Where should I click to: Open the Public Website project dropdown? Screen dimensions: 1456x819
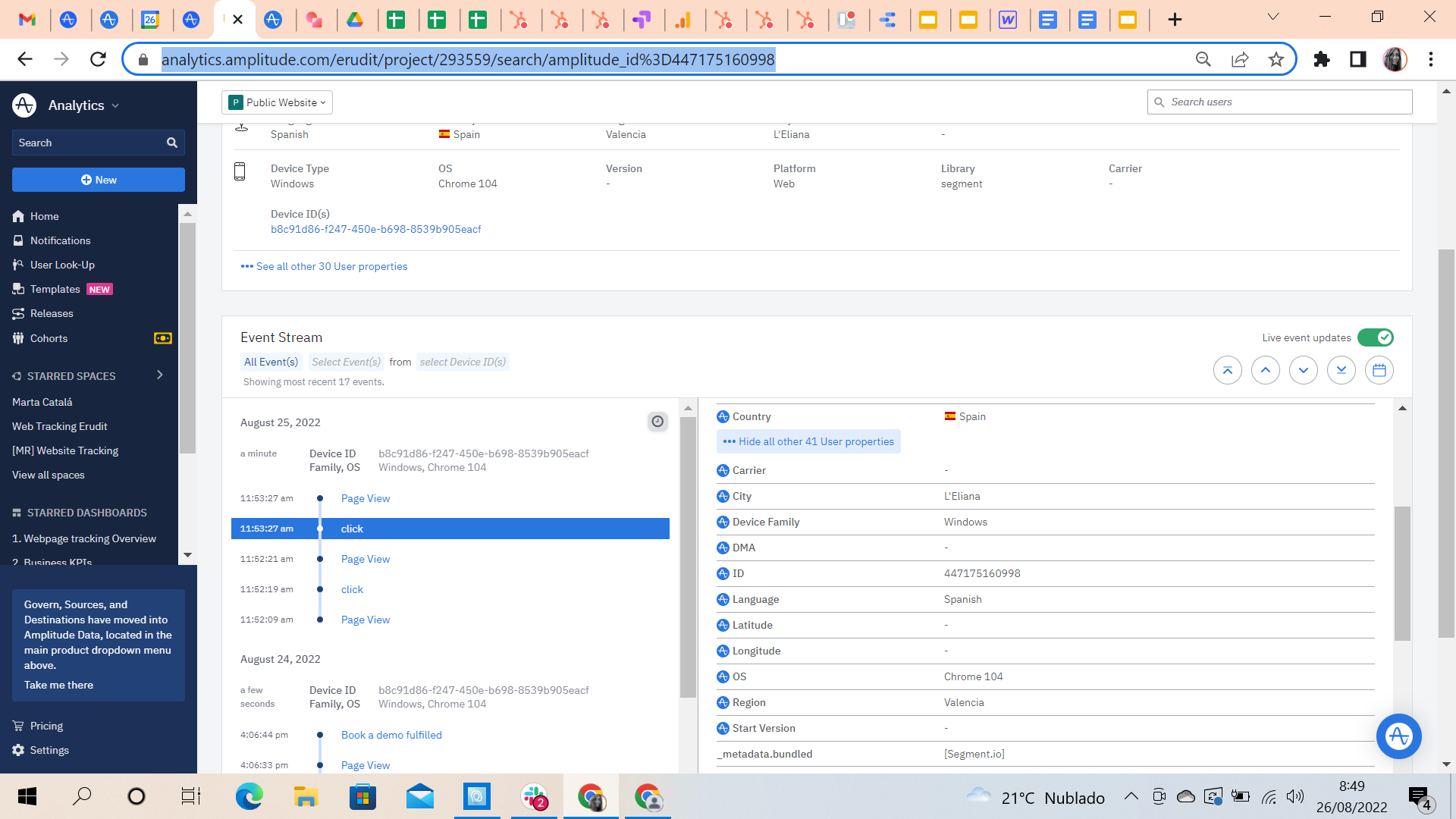point(278,102)
